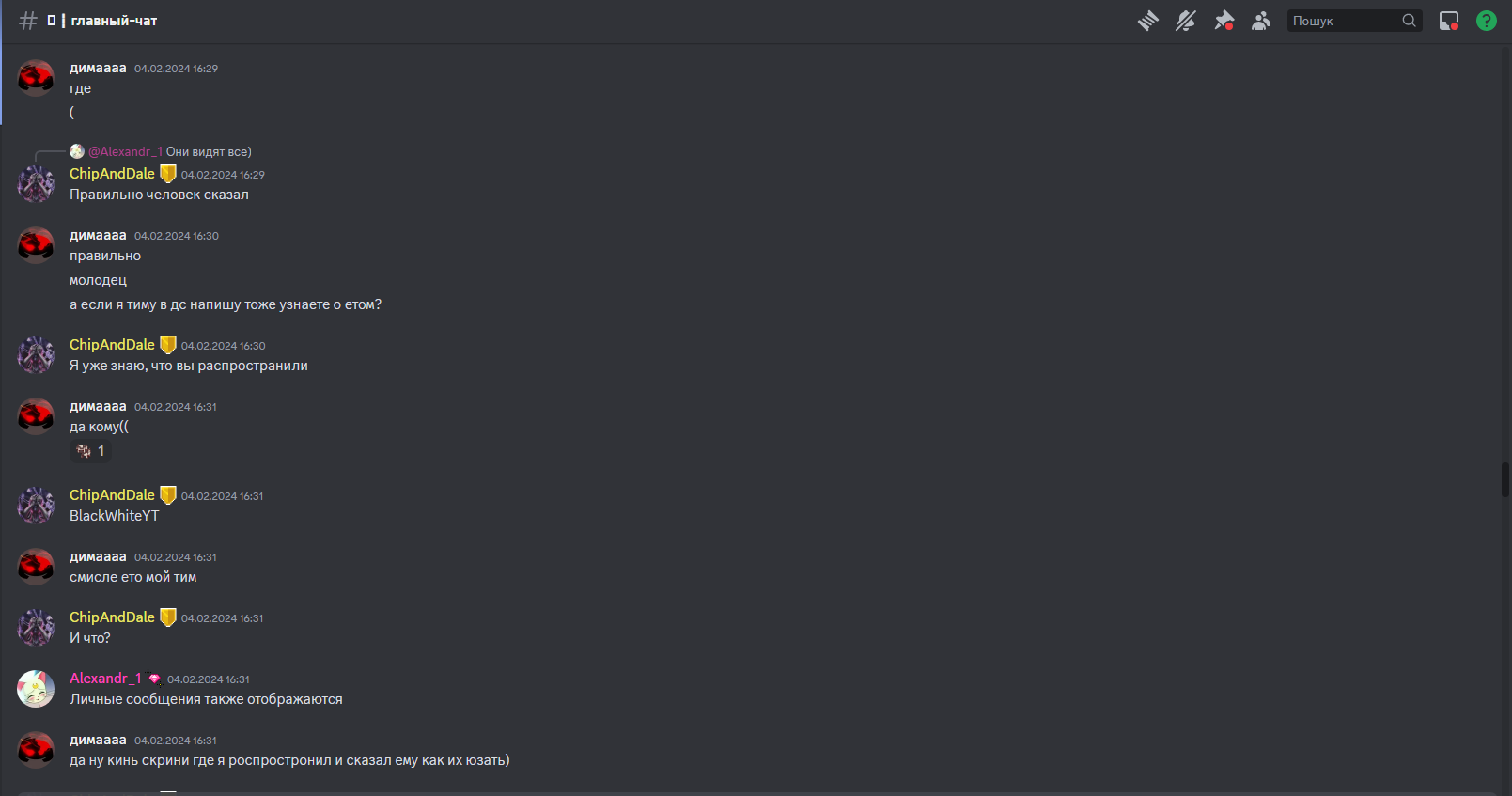Toggle the member list icon
Image resolution: width=1512 pixels, height=796 pixels.
click(1261, 21)
